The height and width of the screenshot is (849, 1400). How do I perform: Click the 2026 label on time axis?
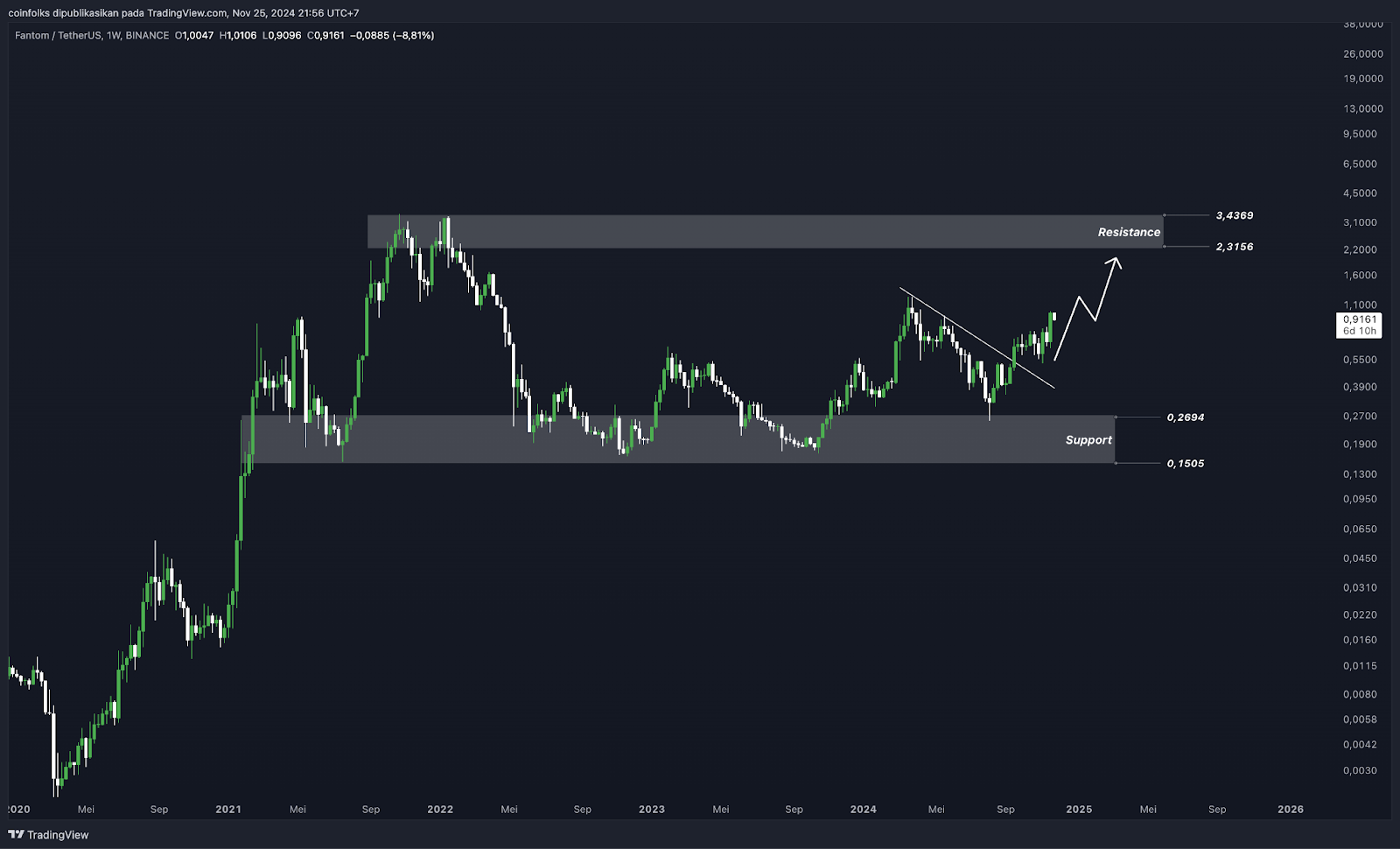tap(1291, 810)
